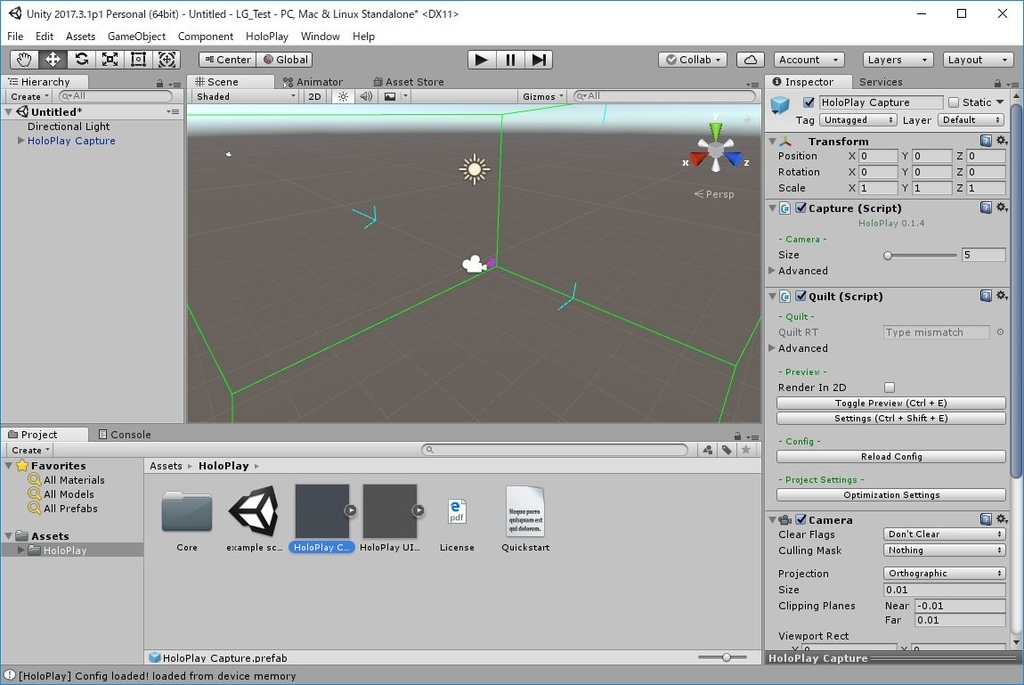
Task: Toggle the 2D scene view button
Action: [314, 96]
